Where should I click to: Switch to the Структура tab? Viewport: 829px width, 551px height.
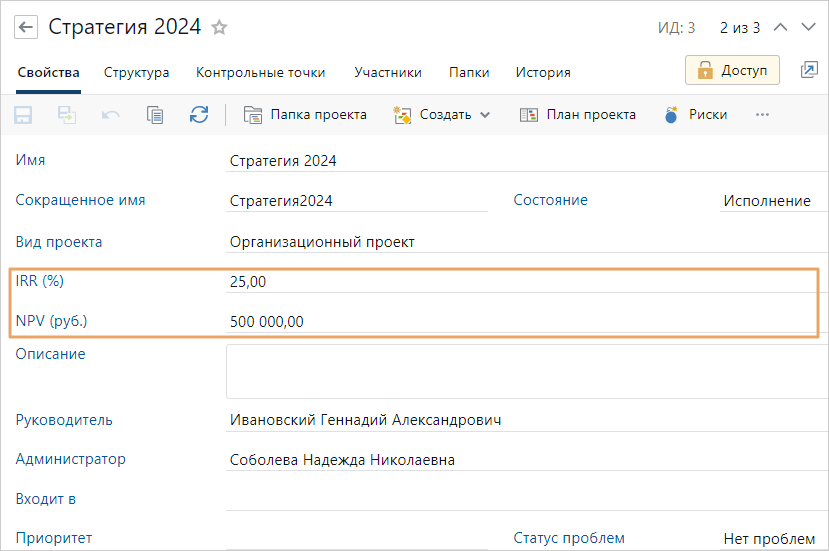pyautogui.click(x=137, y=72)
